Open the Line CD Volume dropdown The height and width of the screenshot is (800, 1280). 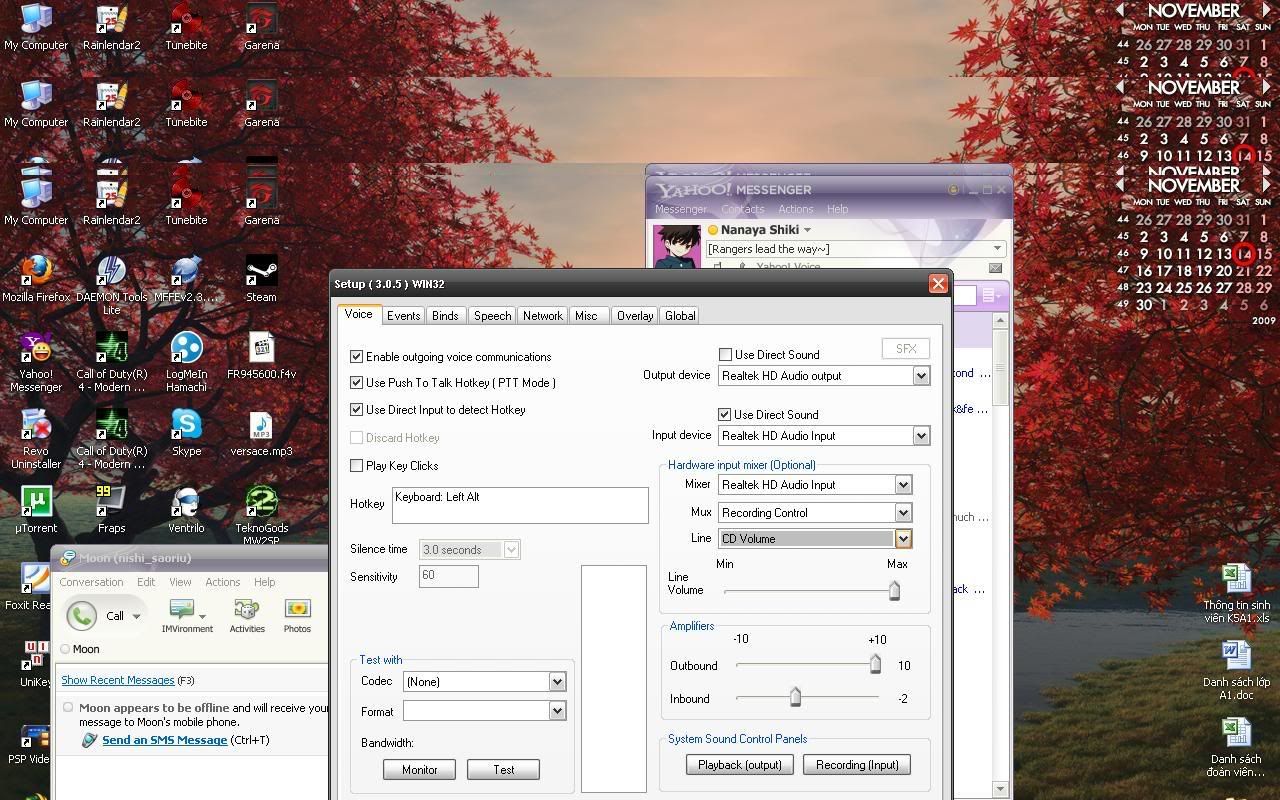[x=903, y=538]
